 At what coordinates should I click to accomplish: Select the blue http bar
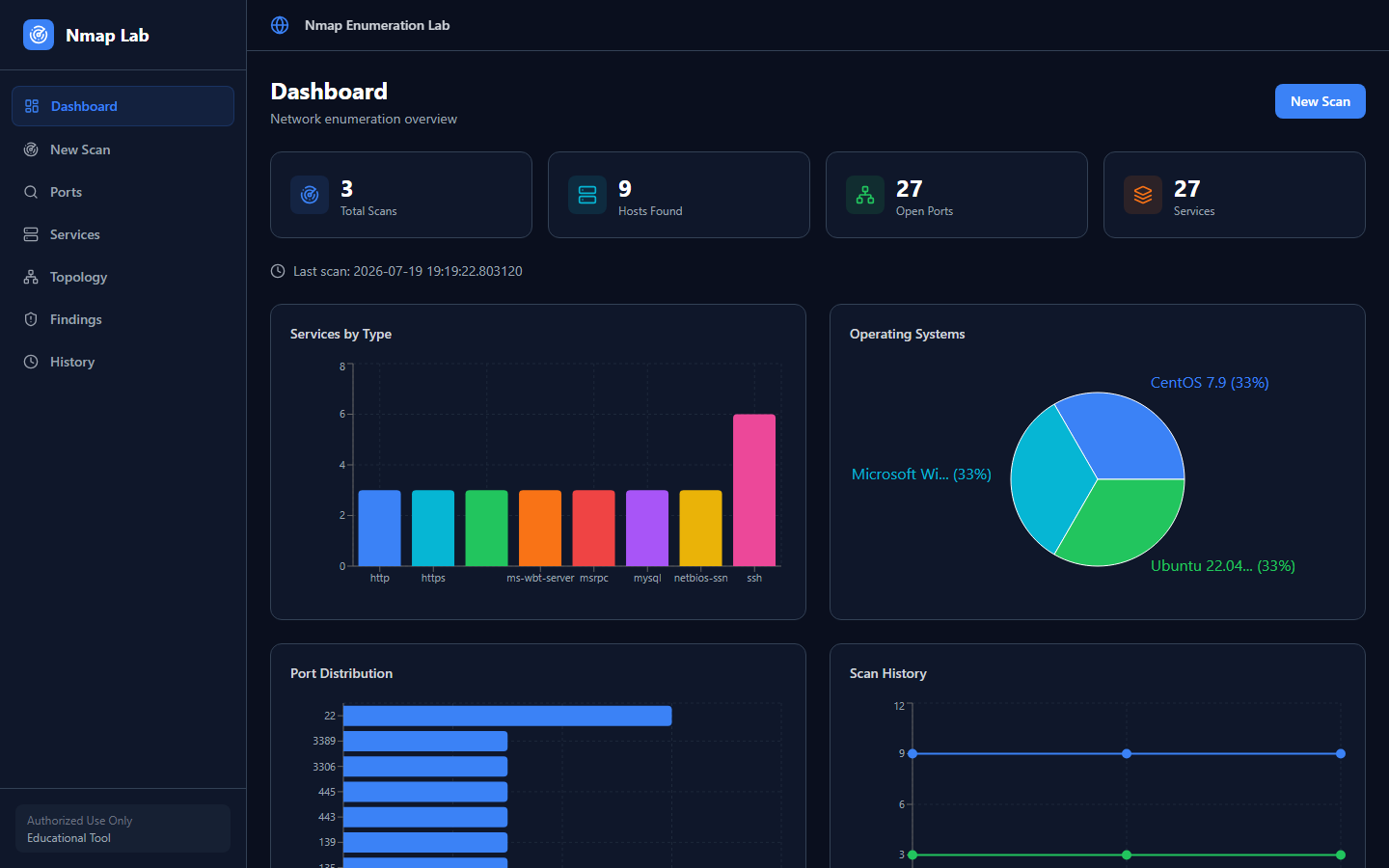click(379, 528)
